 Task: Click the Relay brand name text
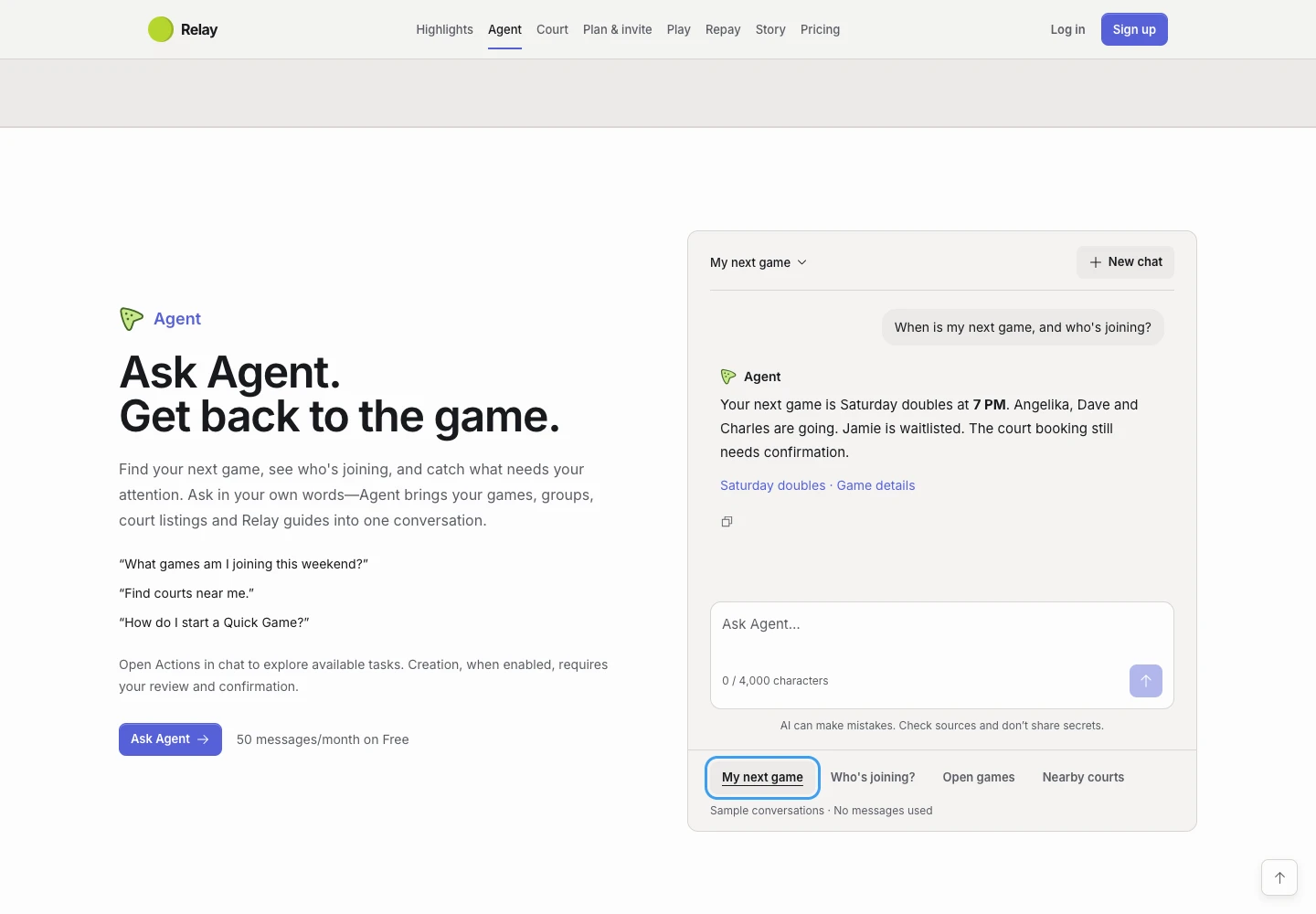(x=199, y=29)
